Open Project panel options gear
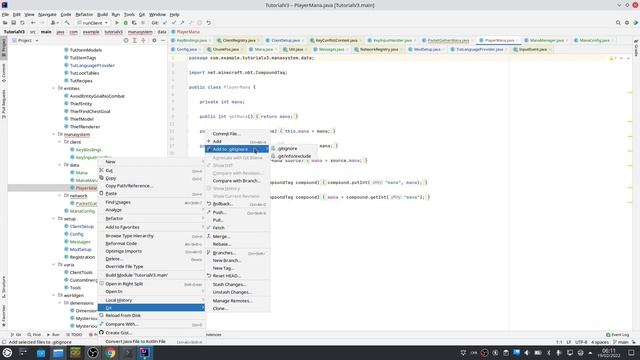 pyautogui.click(x=154, y=40)
